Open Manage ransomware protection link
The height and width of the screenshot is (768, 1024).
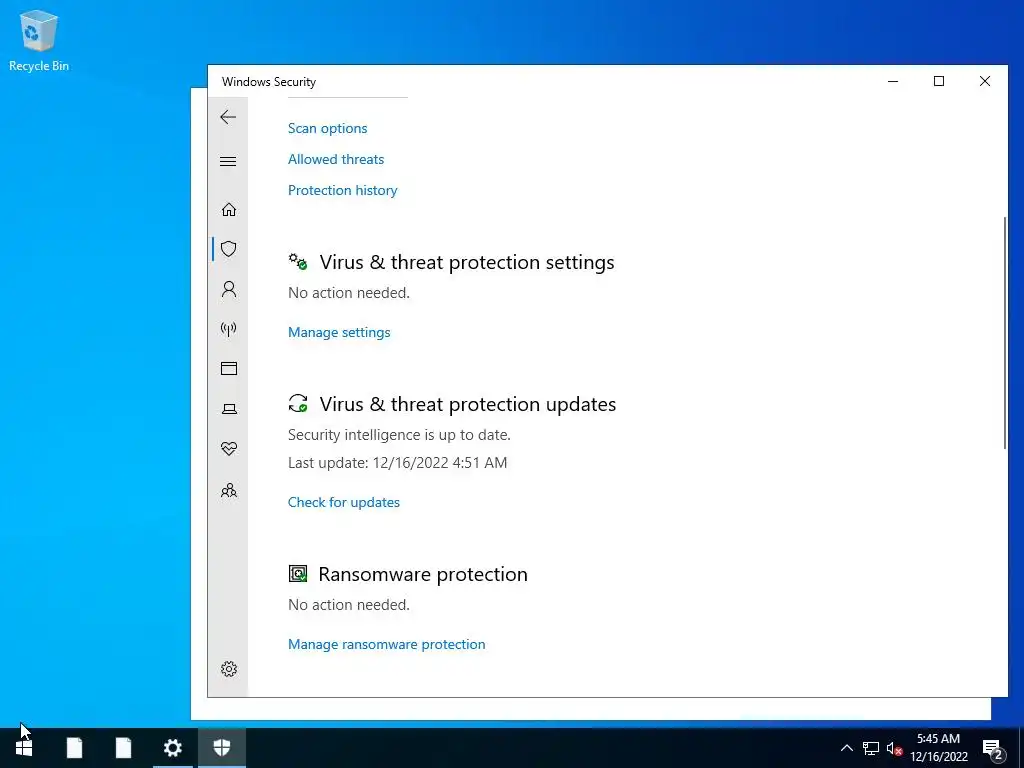387,645
